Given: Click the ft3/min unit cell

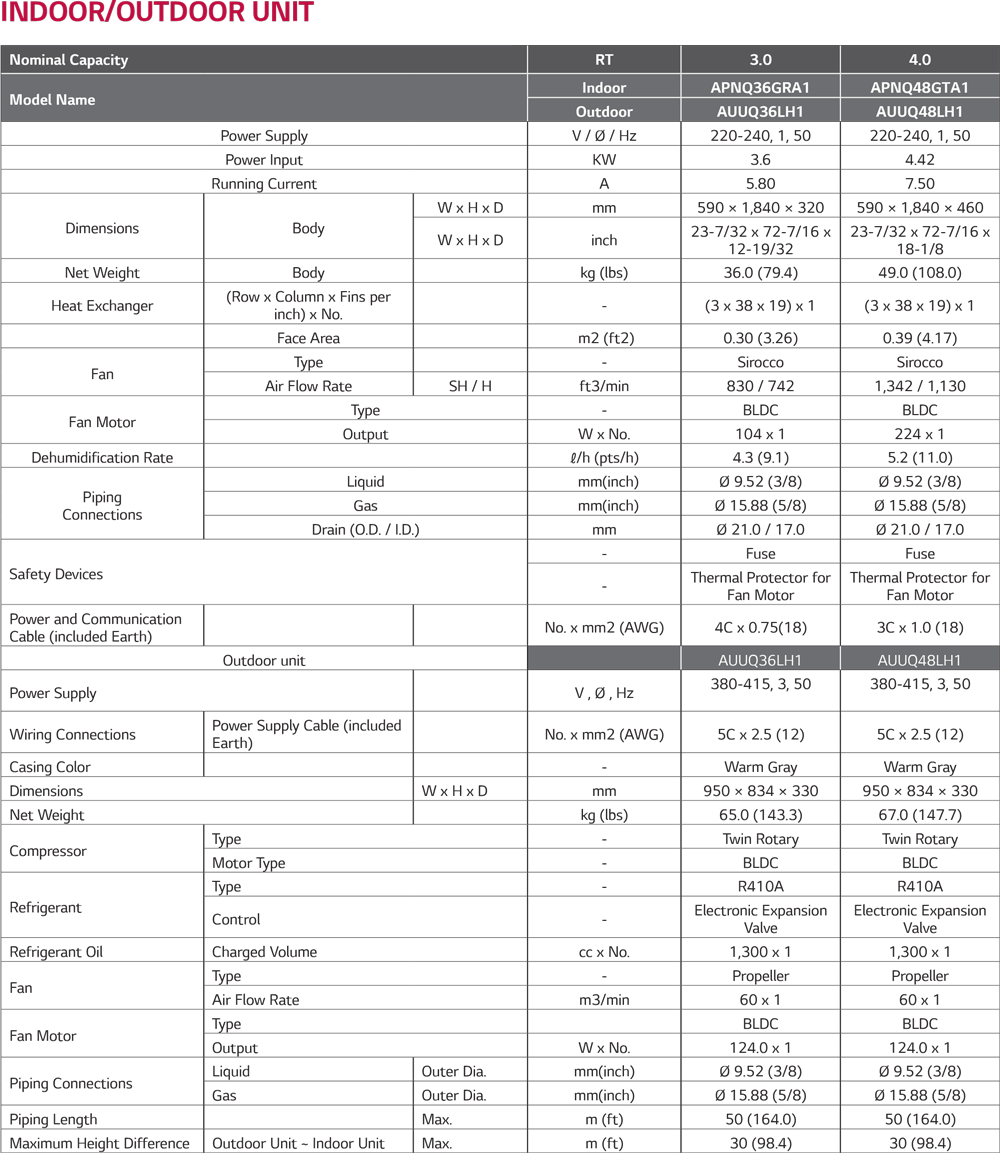Looking at the screenshot, I should (604, 386).
